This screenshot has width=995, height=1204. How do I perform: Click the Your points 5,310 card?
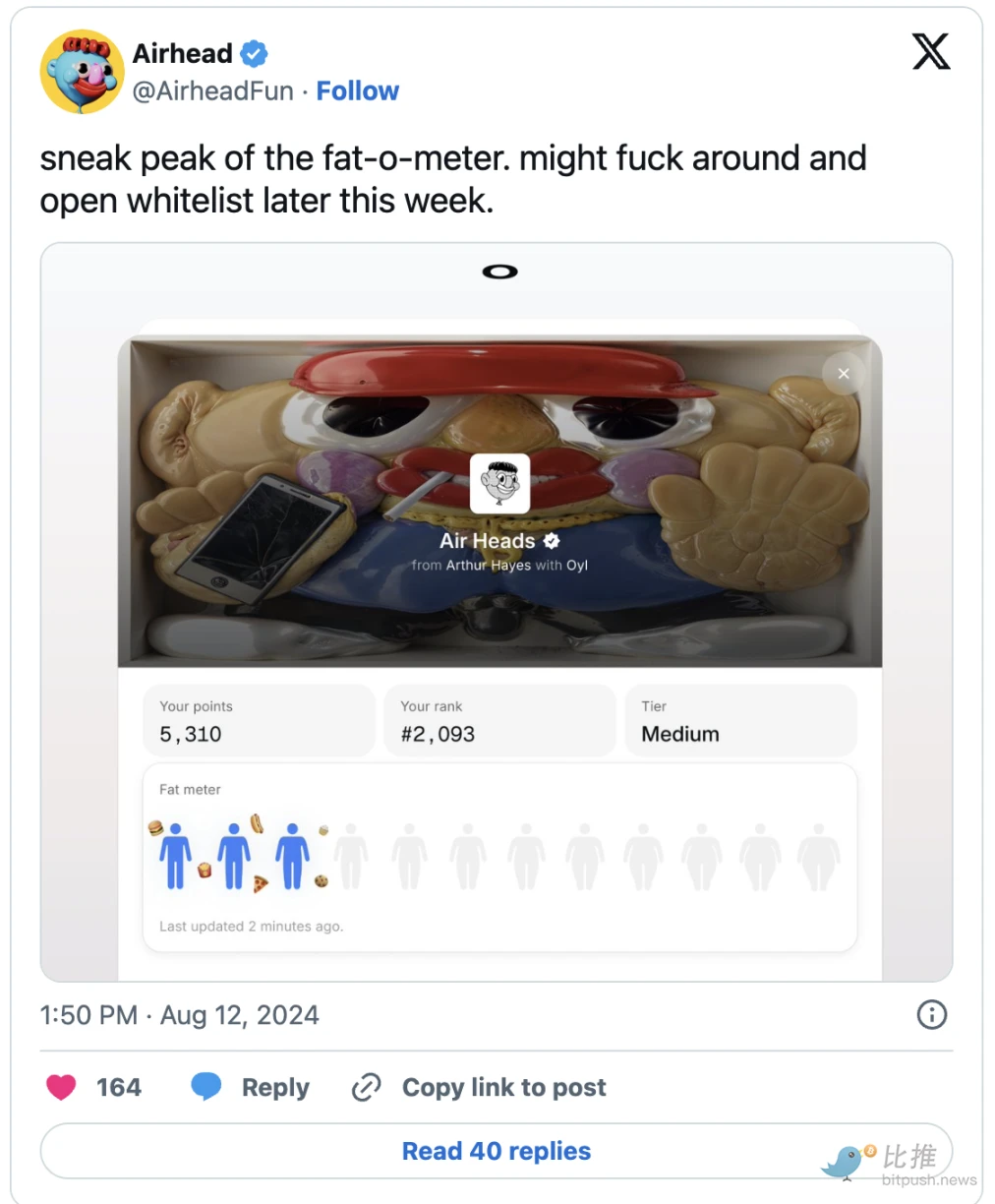pos(259,721)
